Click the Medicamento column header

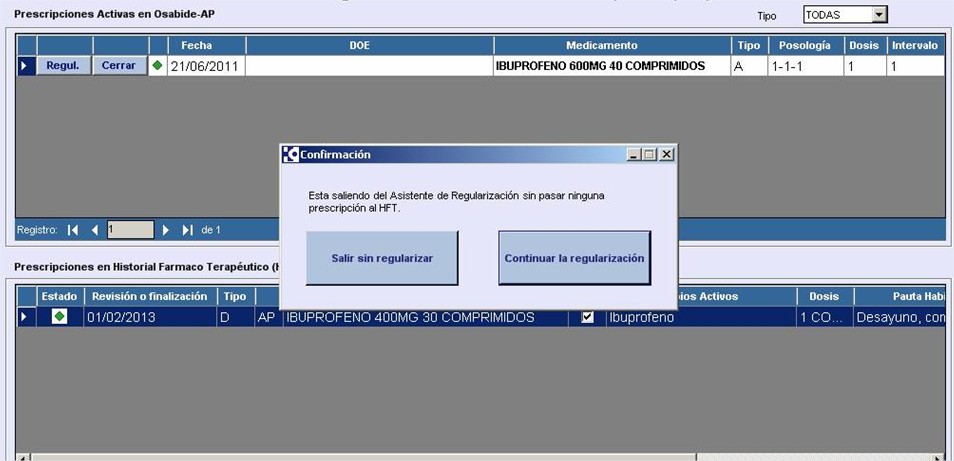601,46
